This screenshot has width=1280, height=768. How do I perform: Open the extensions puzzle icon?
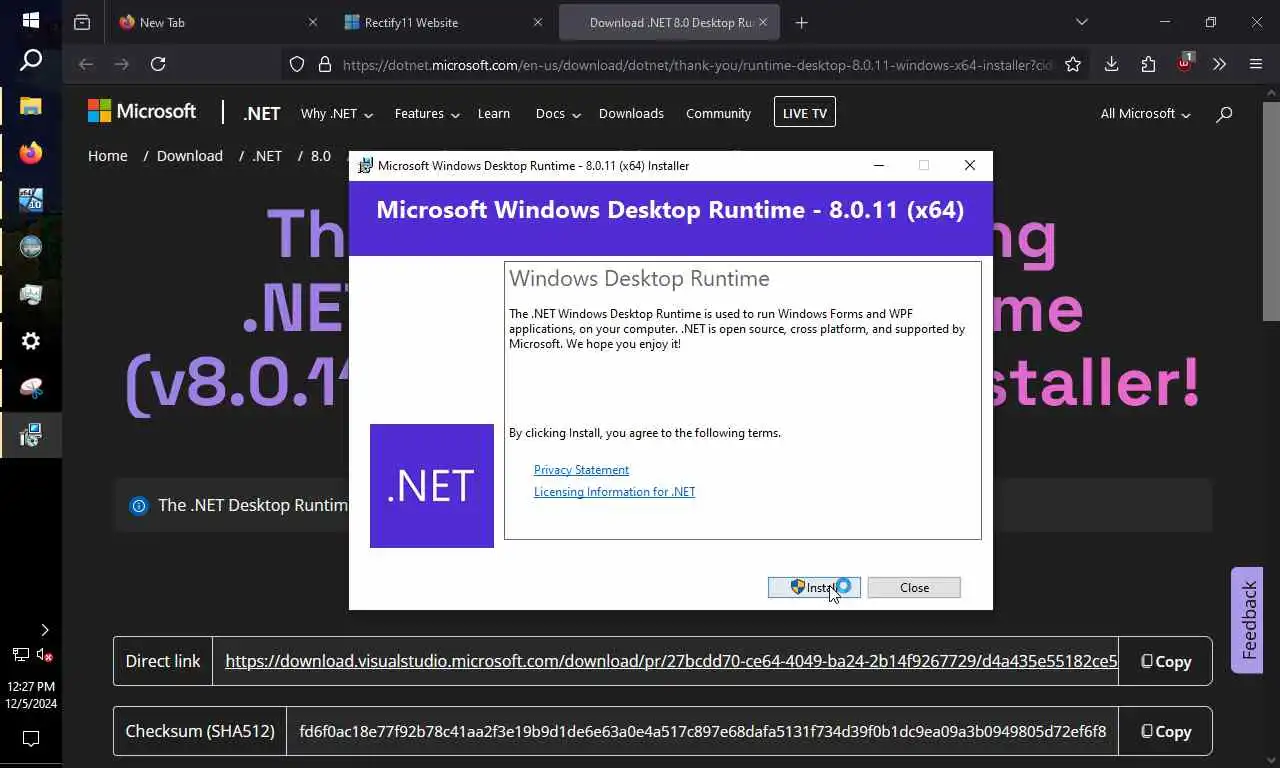coord(1148,64)
